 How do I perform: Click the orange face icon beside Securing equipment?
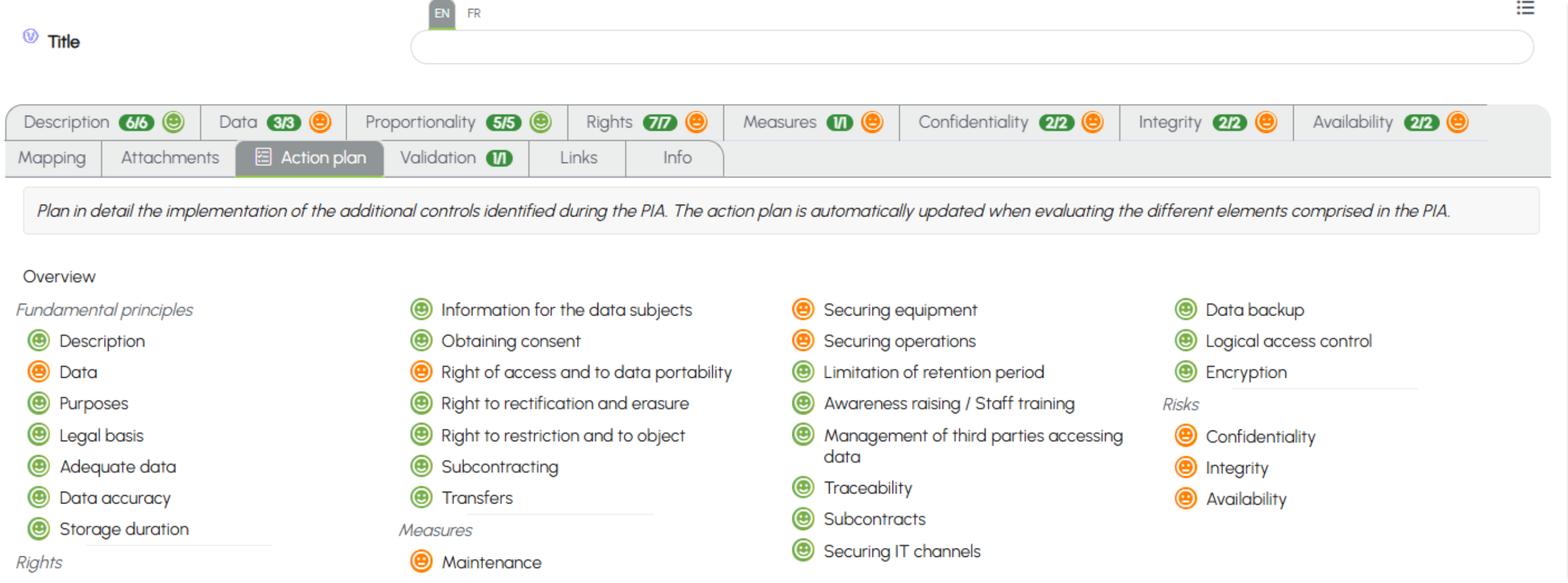click(x=803, y=308)
